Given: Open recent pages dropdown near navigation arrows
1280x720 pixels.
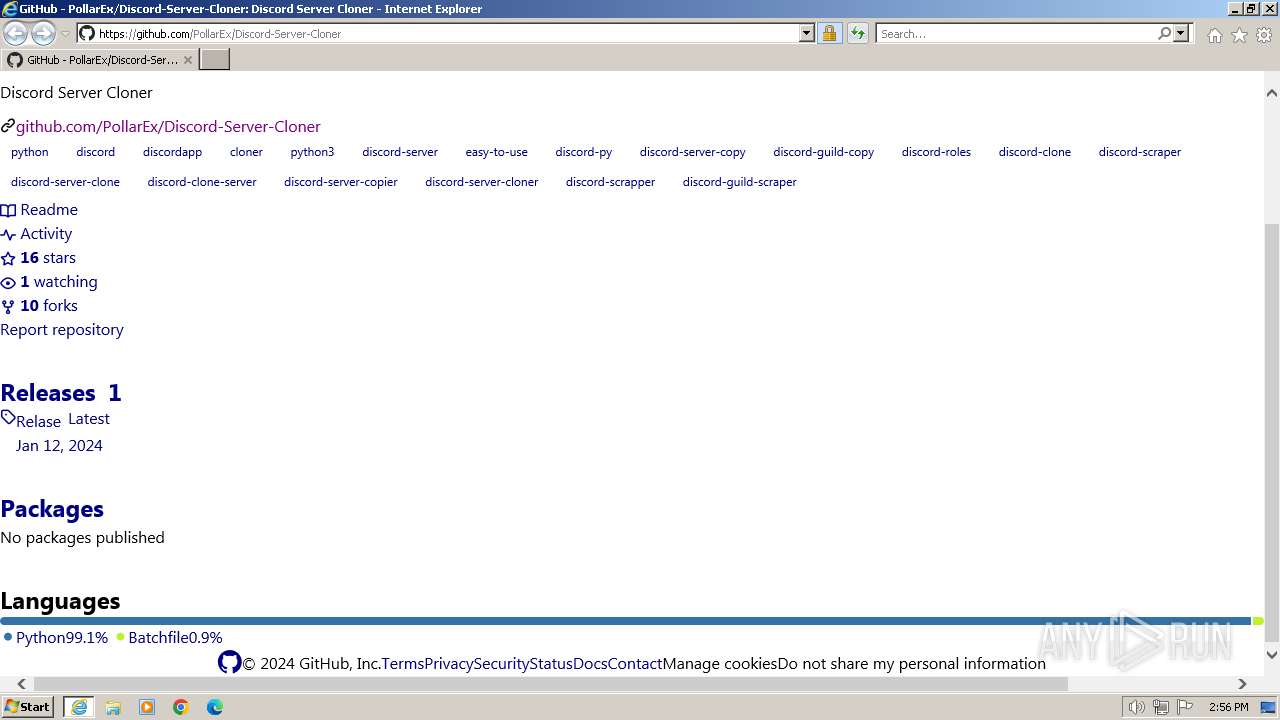Looking at the screenshot, I should 65,34.
